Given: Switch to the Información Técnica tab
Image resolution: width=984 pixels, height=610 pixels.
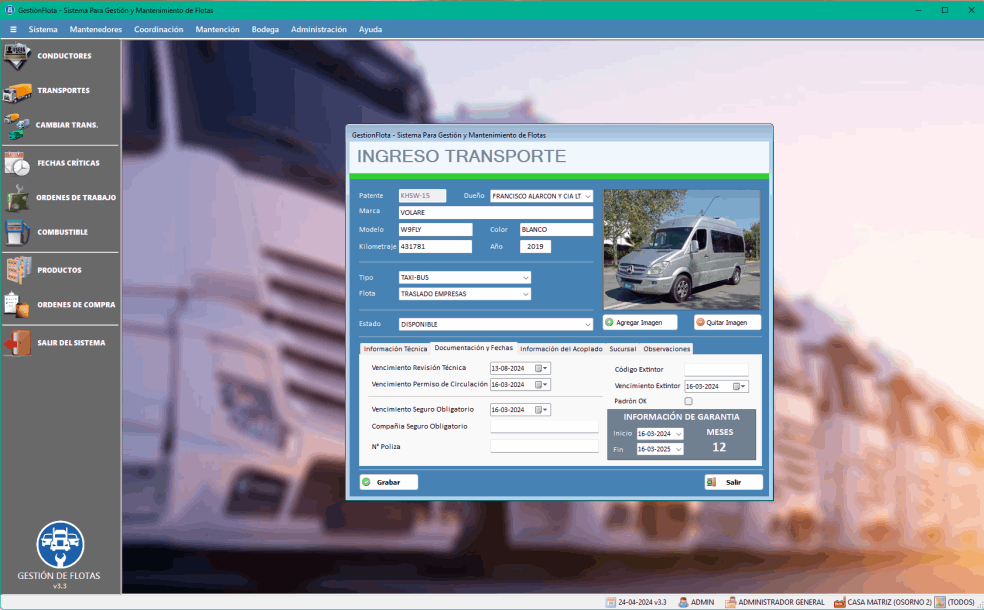Looking at the screenshot, I should tap(395, 349).
